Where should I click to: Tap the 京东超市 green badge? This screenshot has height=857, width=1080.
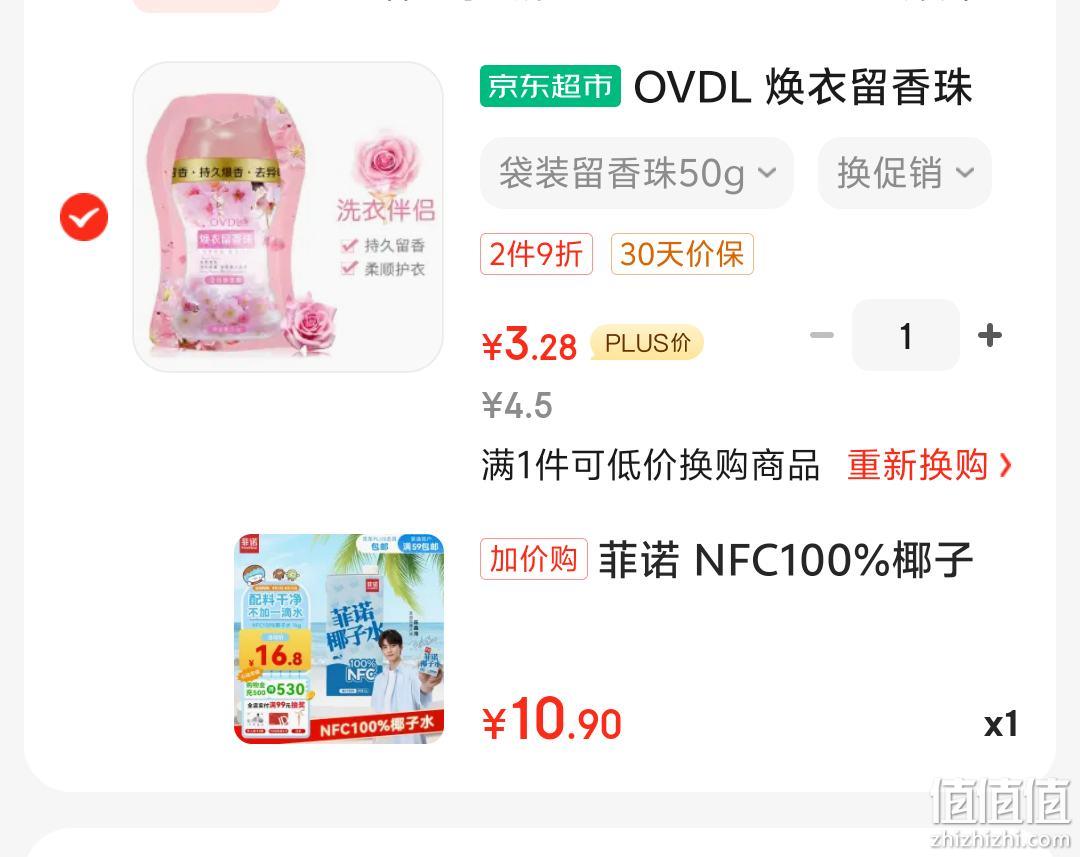[x=550, y=86]
